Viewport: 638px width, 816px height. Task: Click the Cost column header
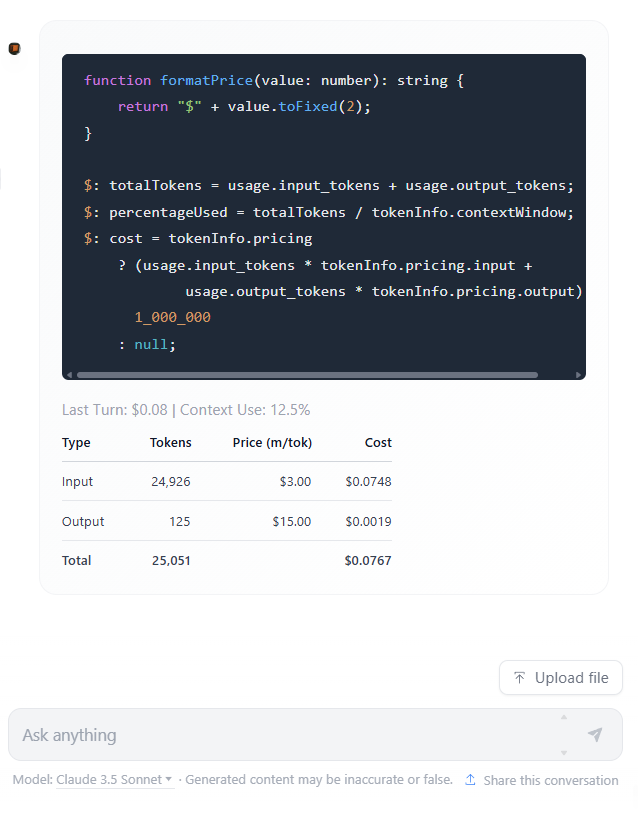coord(378,442)
